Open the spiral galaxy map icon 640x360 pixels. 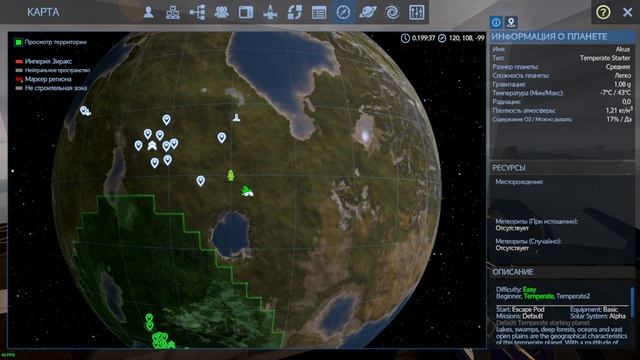click(x=392, y=12)
